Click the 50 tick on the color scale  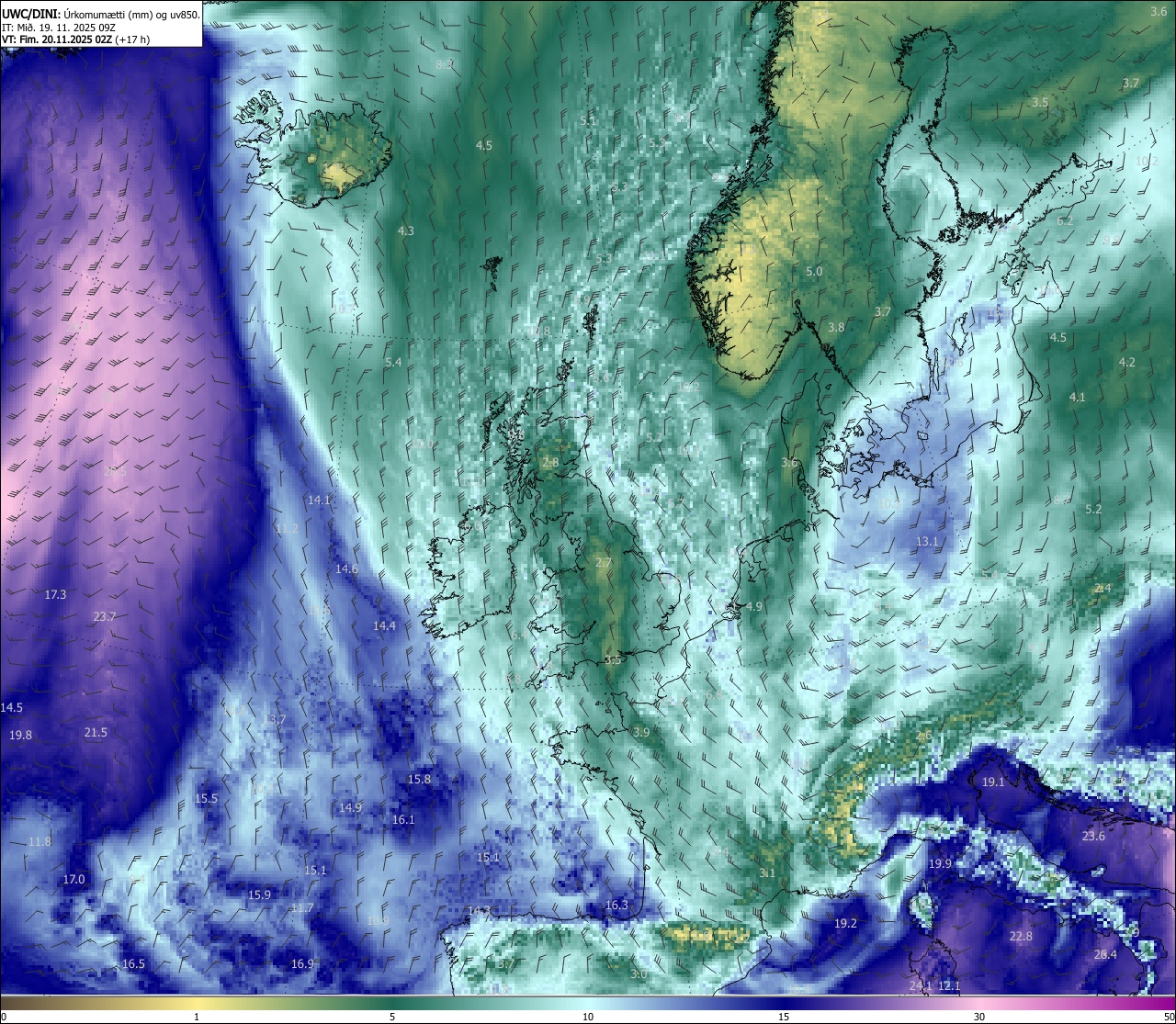click(1169, 1016)
